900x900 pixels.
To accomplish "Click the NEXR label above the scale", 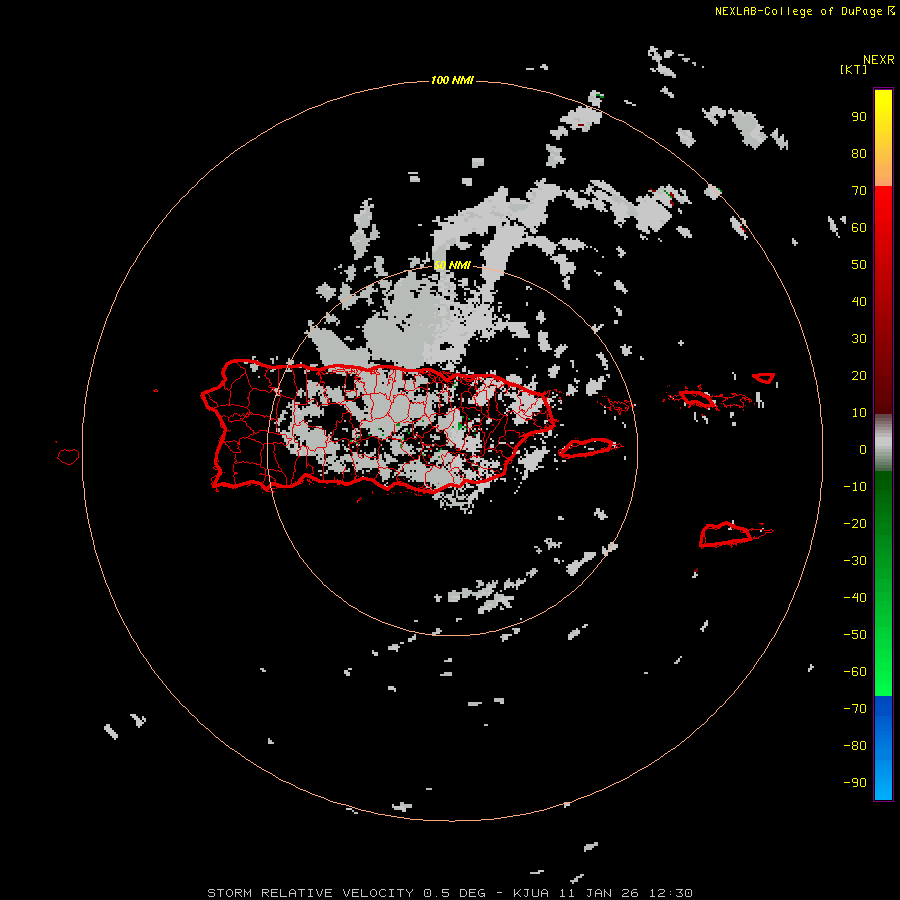I will pyautogui.click(x=878, y=59).
